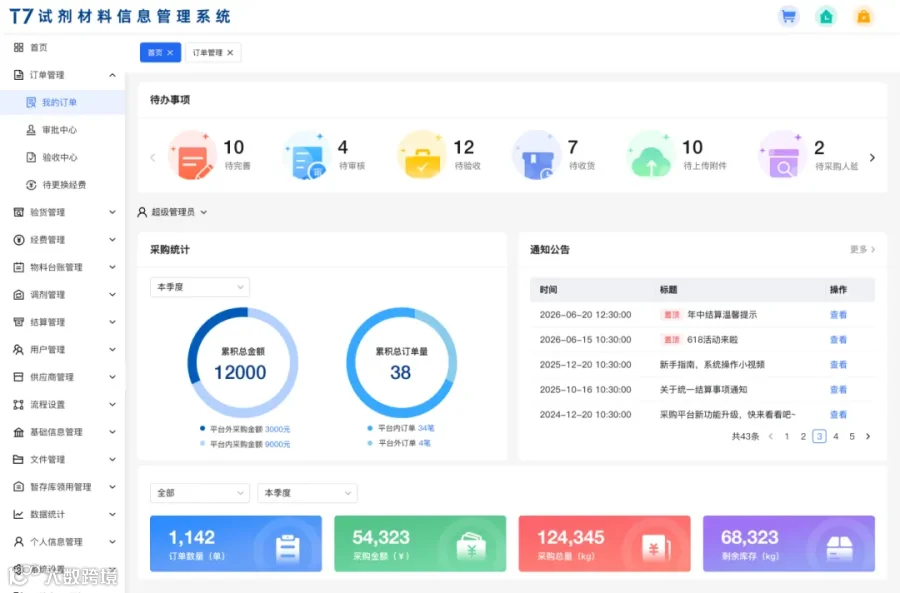Image resolution: width=900 pixels, height=593 pixels.
Task: Click the red 采购总量 stat card
Action: (604, 544)
